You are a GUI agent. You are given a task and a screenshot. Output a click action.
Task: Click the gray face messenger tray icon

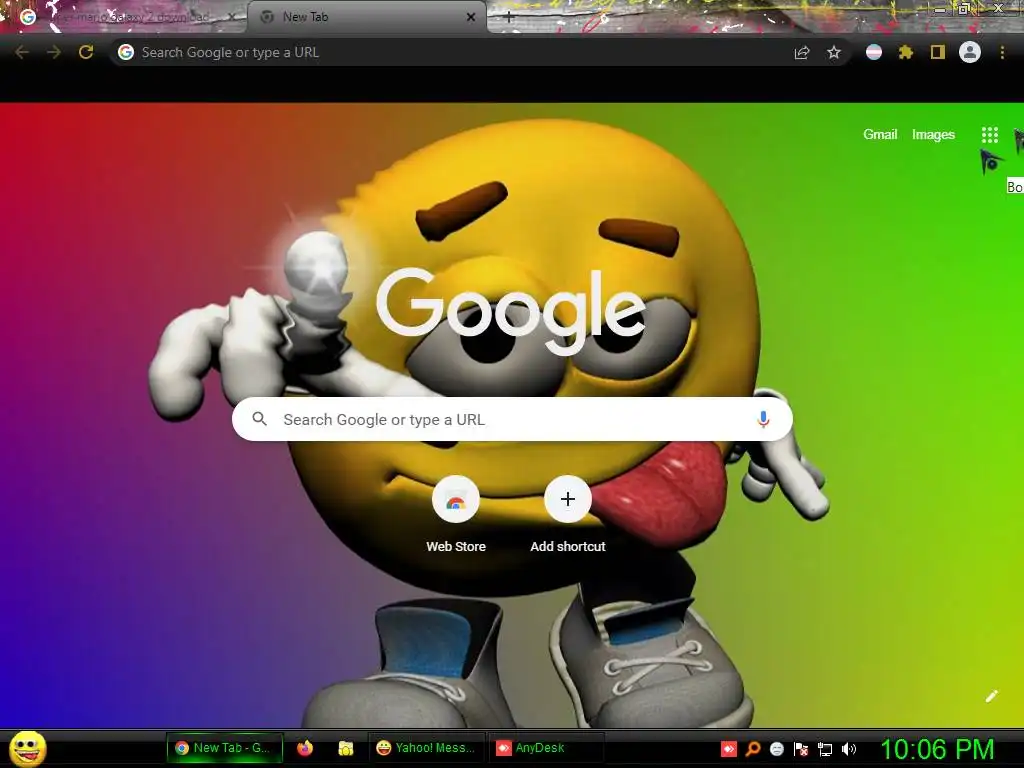tap(776, 749)
